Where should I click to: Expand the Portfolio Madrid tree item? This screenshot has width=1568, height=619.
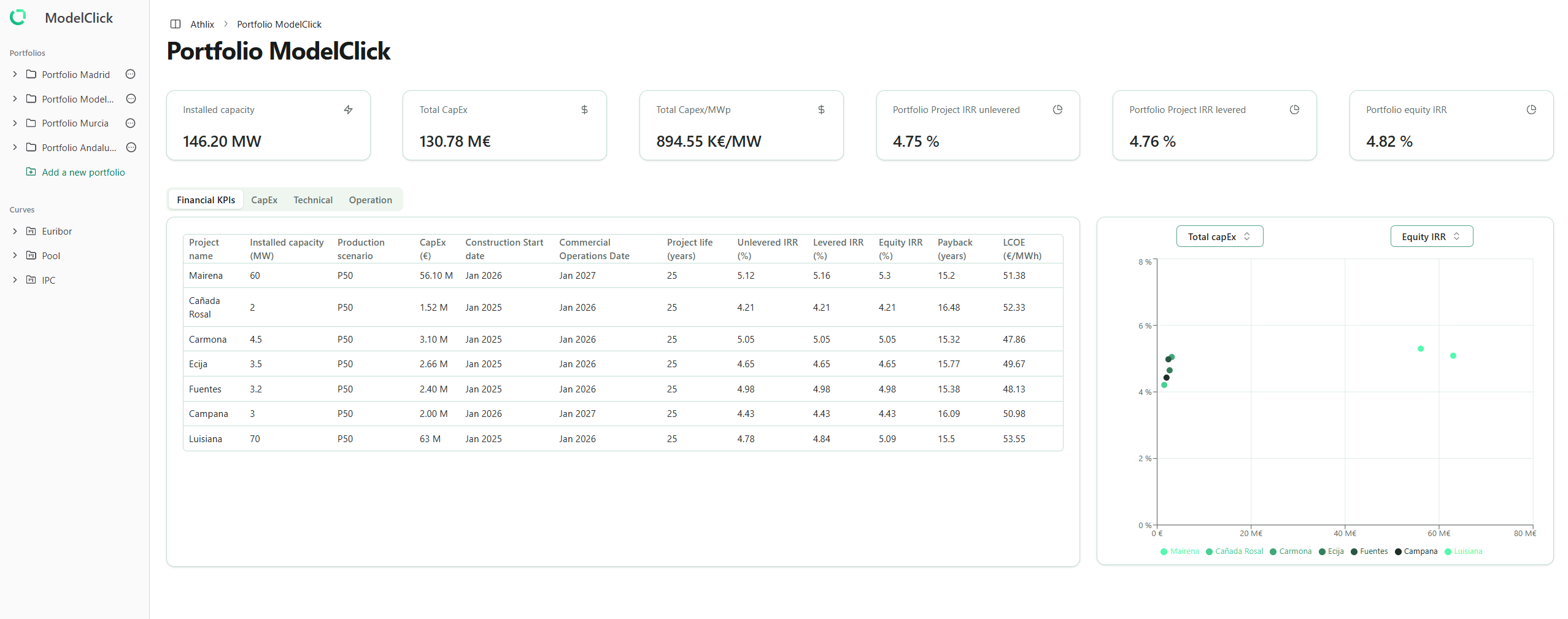(15, 74)
